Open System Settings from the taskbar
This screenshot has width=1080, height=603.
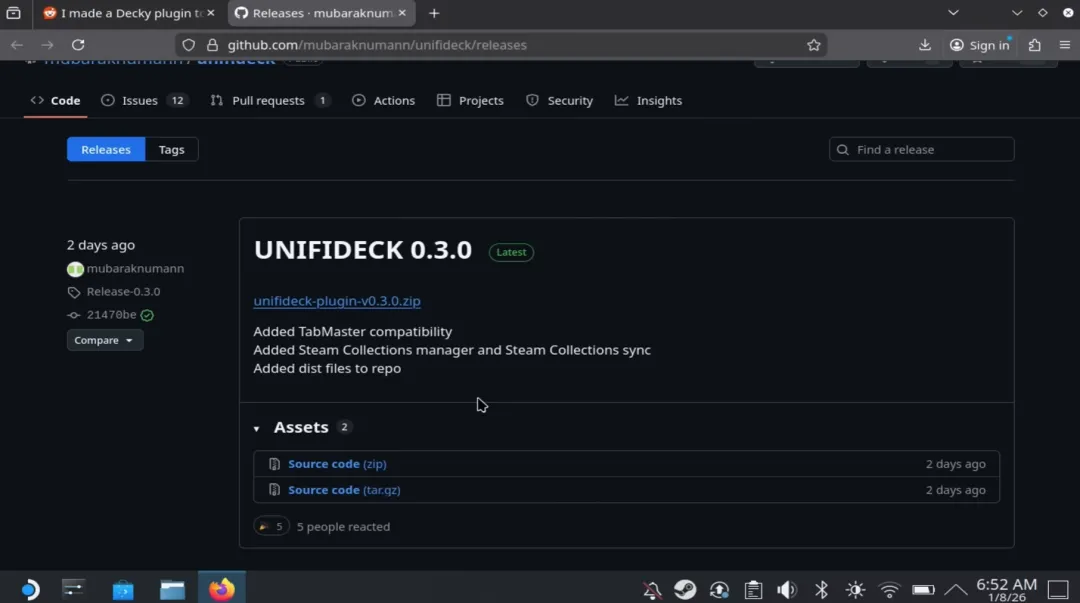[x=73, y=589]
